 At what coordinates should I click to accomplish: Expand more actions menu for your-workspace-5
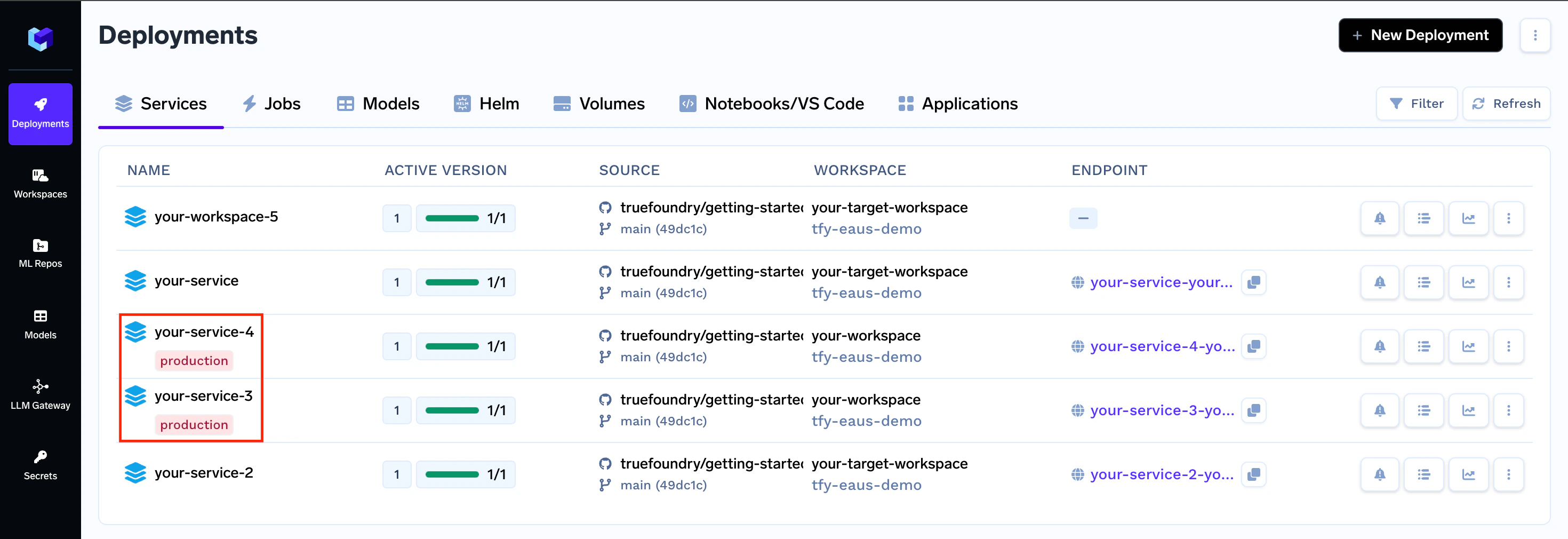[x=1508, y=219]
